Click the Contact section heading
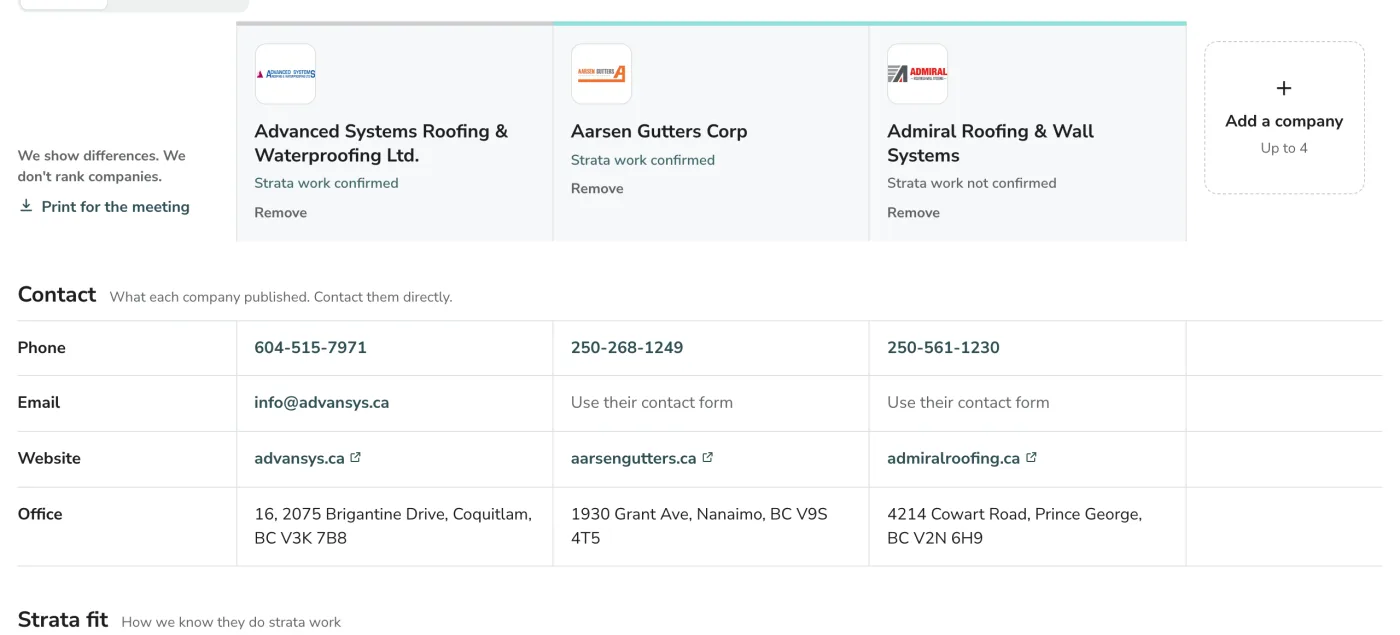Viewport: 1400px width, 635px height. [x=57, y=294]
